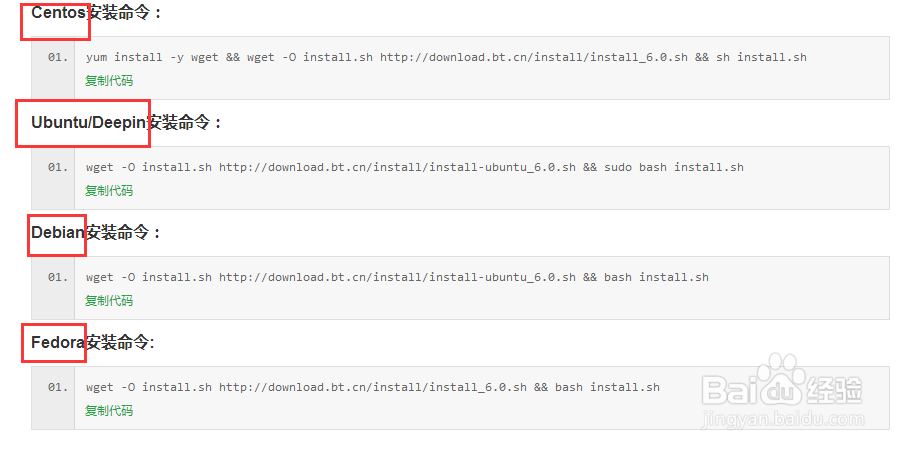Click 复制代码 under the Ubuntu/Deepin command
914x450 pixels.
(109, 191)
